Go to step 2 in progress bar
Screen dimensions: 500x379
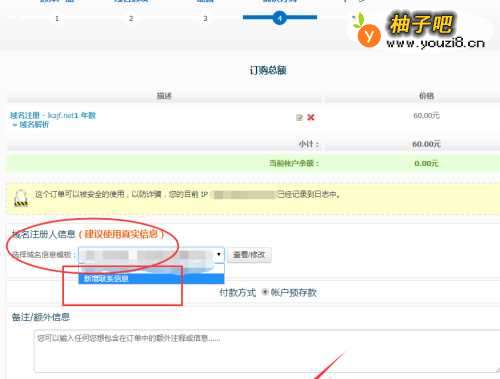tap(131, 18)
